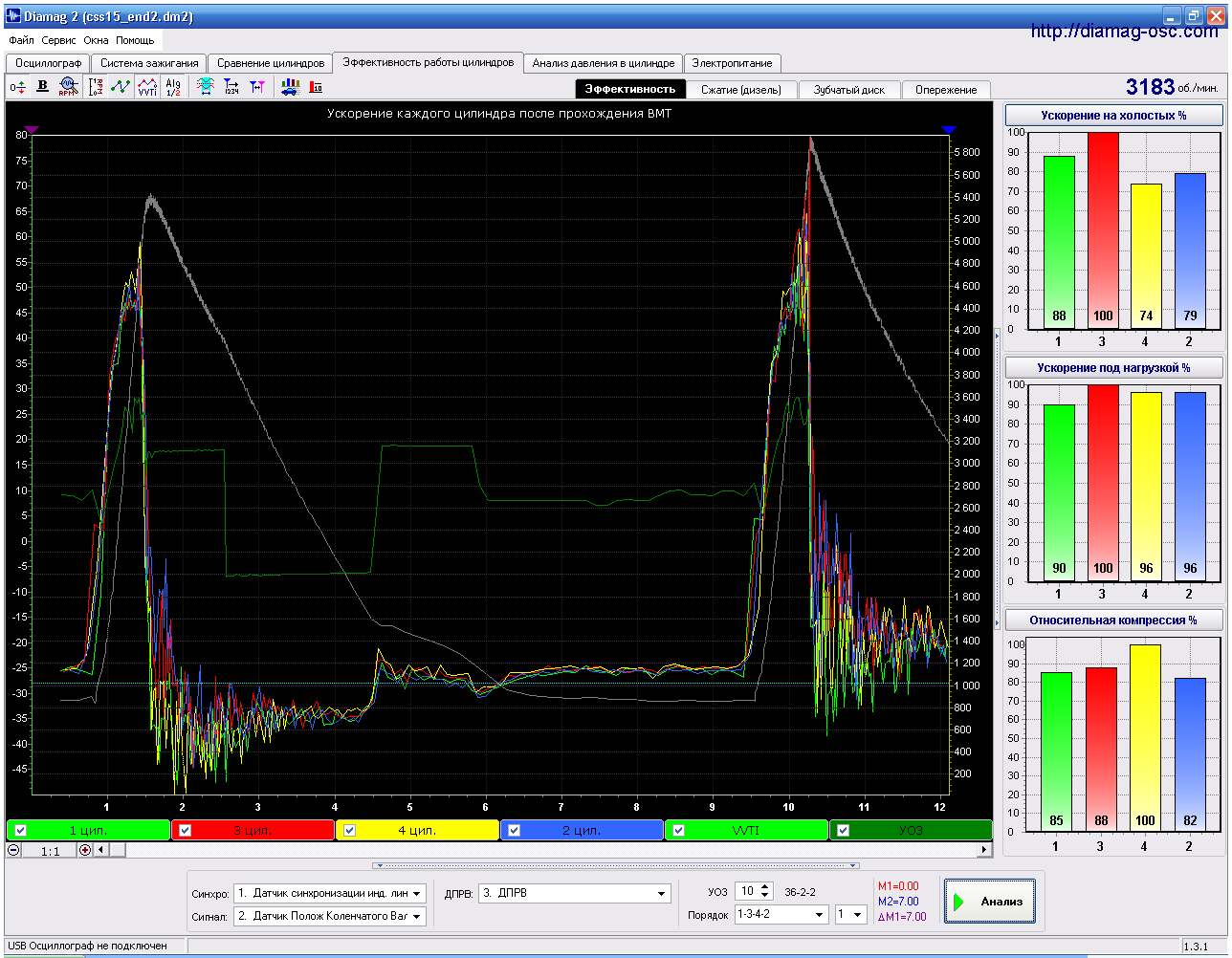Screen dimensions: 1232x958
Task: Open the Электропитание tab
Action: click(733, 63)
